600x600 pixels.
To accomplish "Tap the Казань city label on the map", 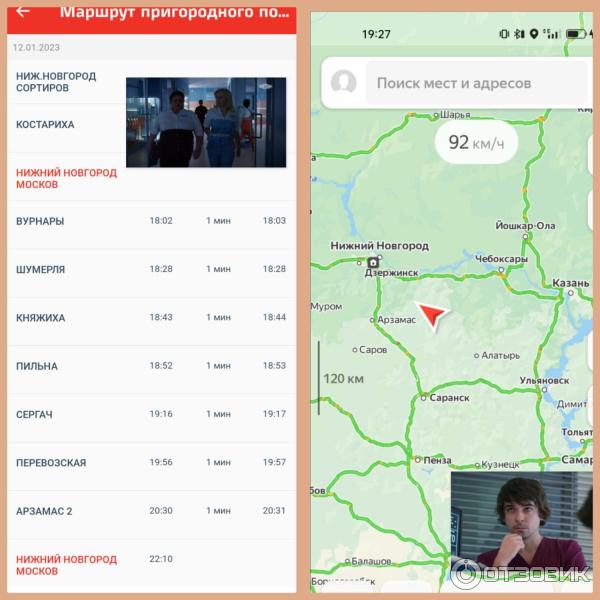I will click(x=571, y=283).
